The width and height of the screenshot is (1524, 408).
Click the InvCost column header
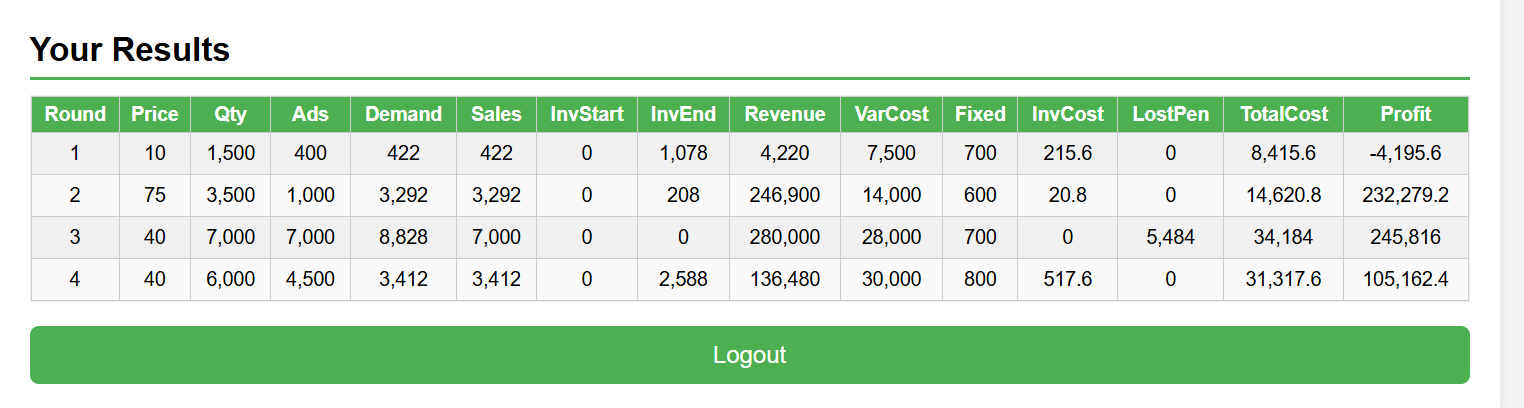1067,114
